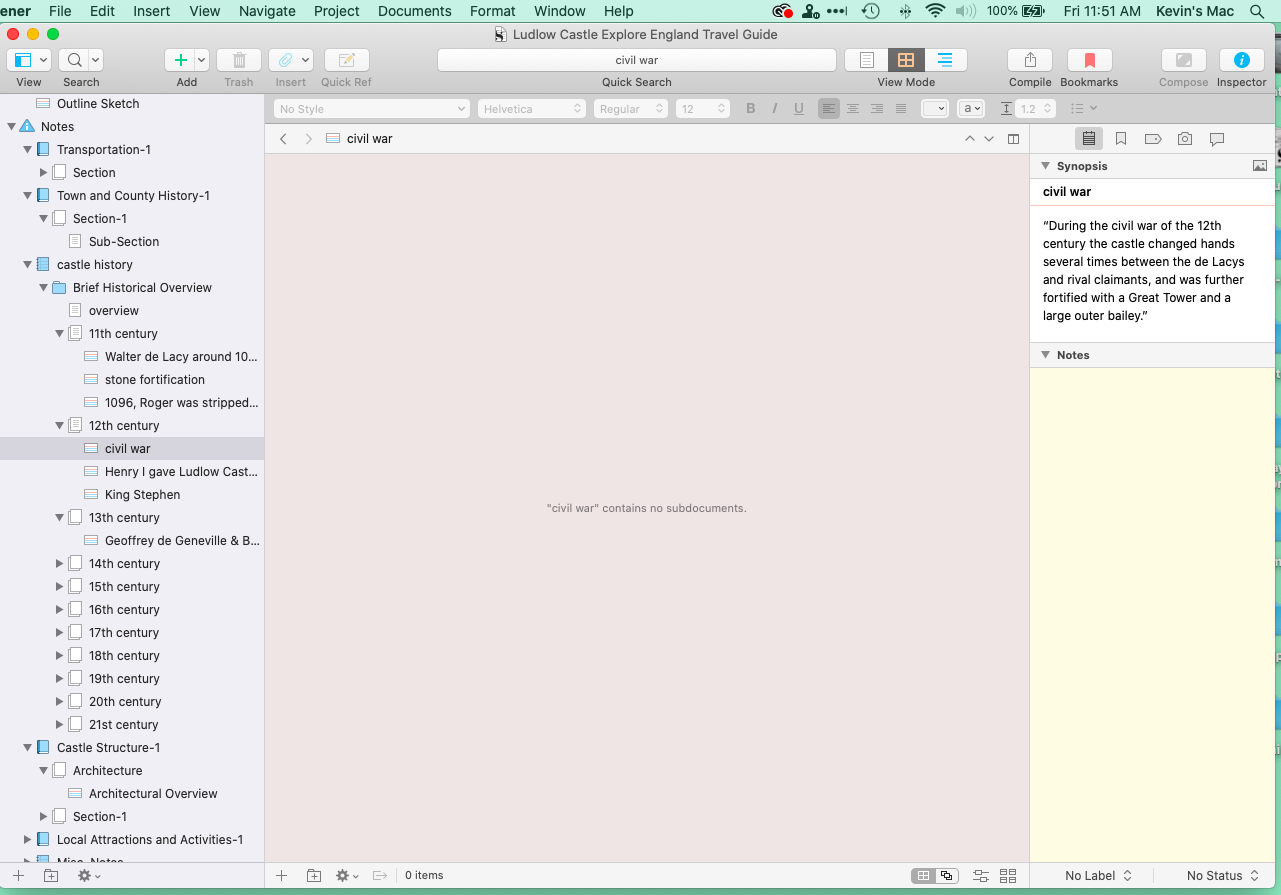
Task: Click the Quick Search field
Action: [636, 61]
